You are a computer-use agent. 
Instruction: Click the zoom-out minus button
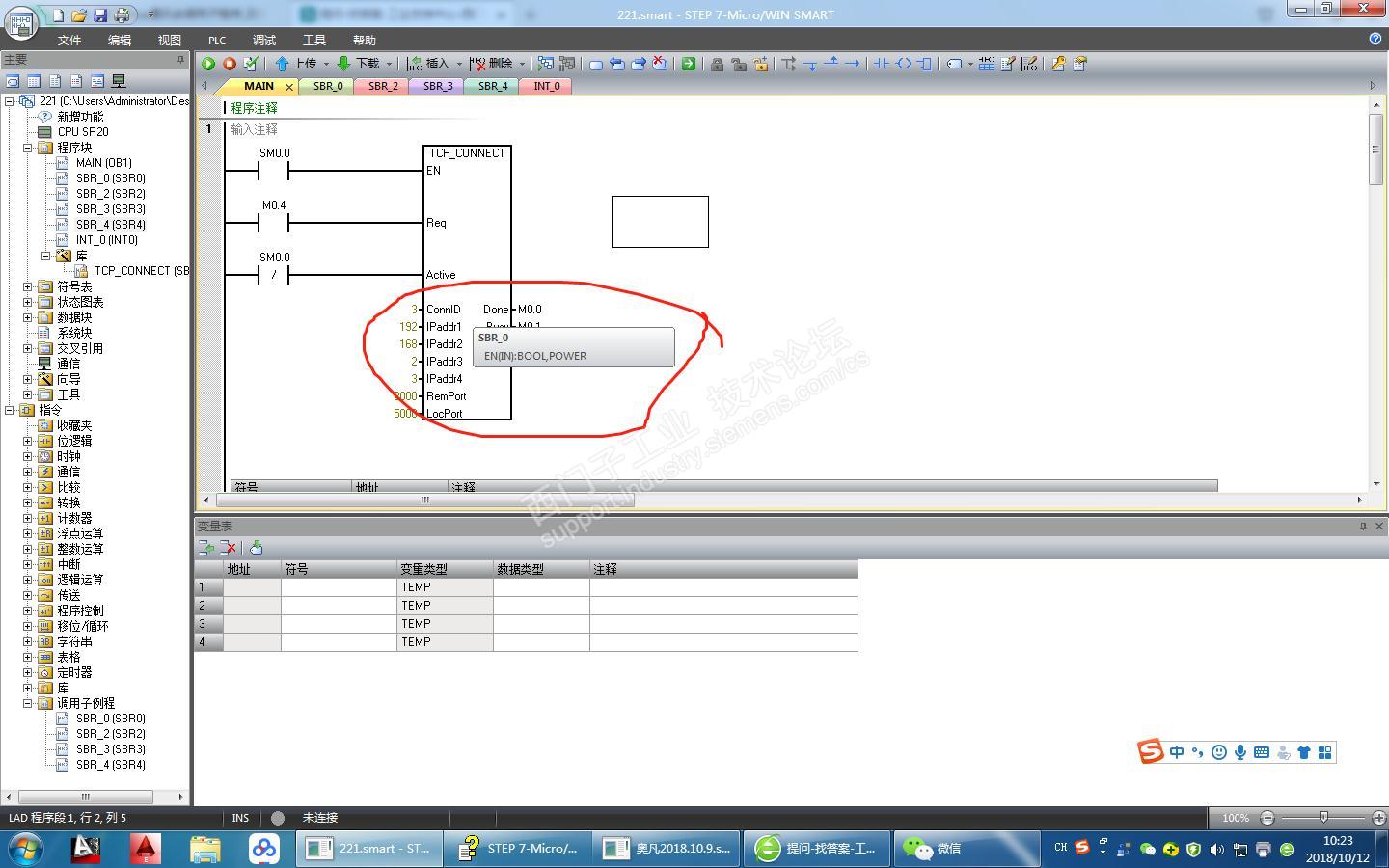point(1267,818)
